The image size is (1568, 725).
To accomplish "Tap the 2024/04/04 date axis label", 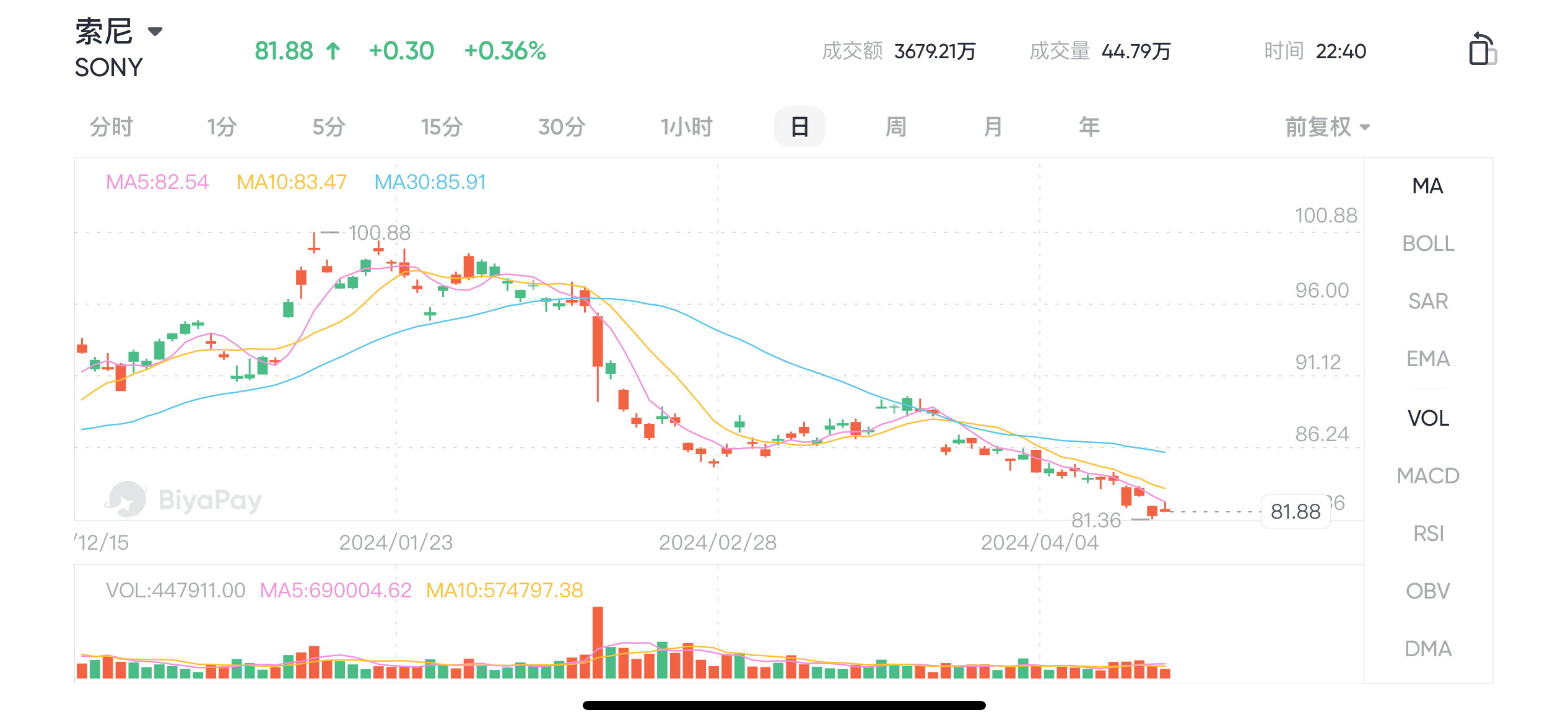I will 1040,543.
